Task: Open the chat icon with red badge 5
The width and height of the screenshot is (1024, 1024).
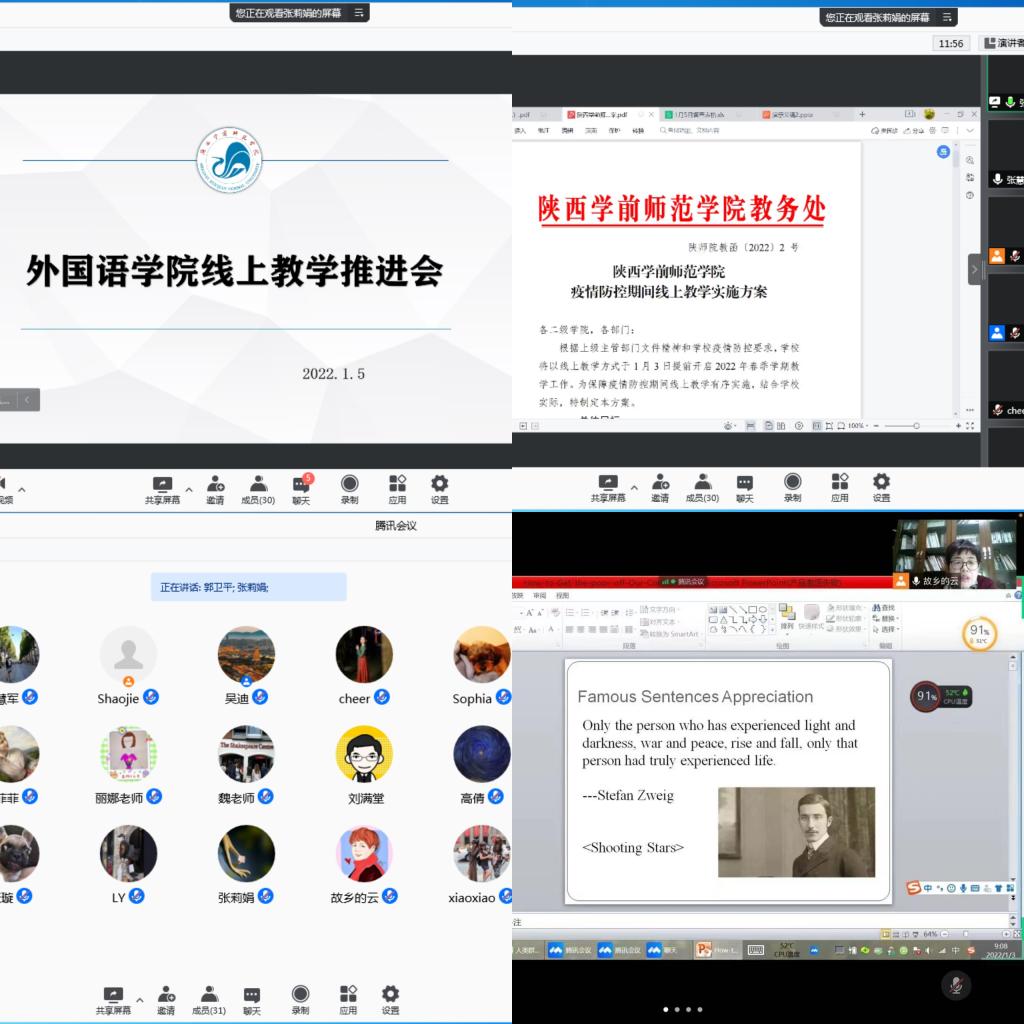Action: point(301,485)
